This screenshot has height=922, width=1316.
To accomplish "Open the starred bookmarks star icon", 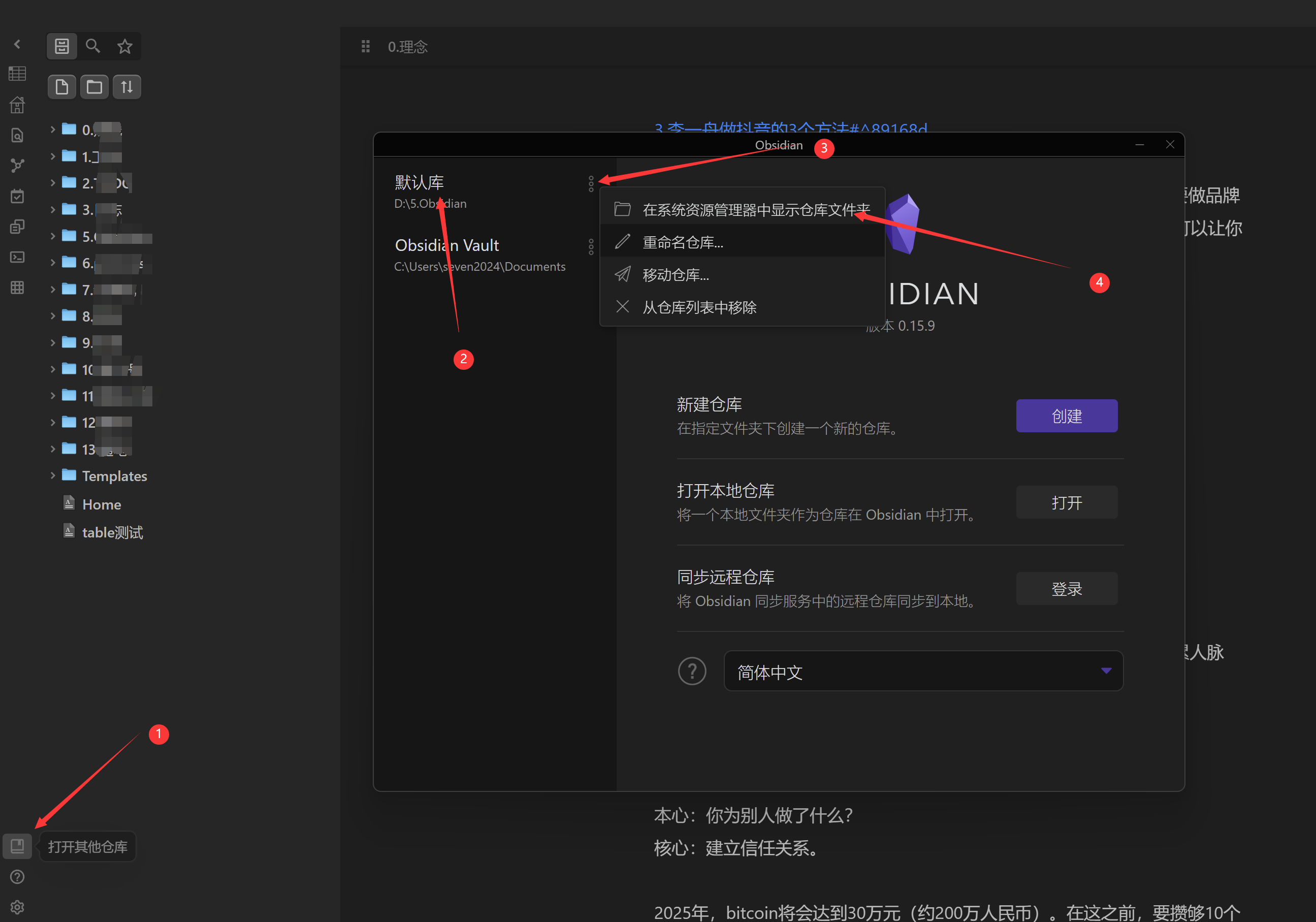I will tap(124, 46).
